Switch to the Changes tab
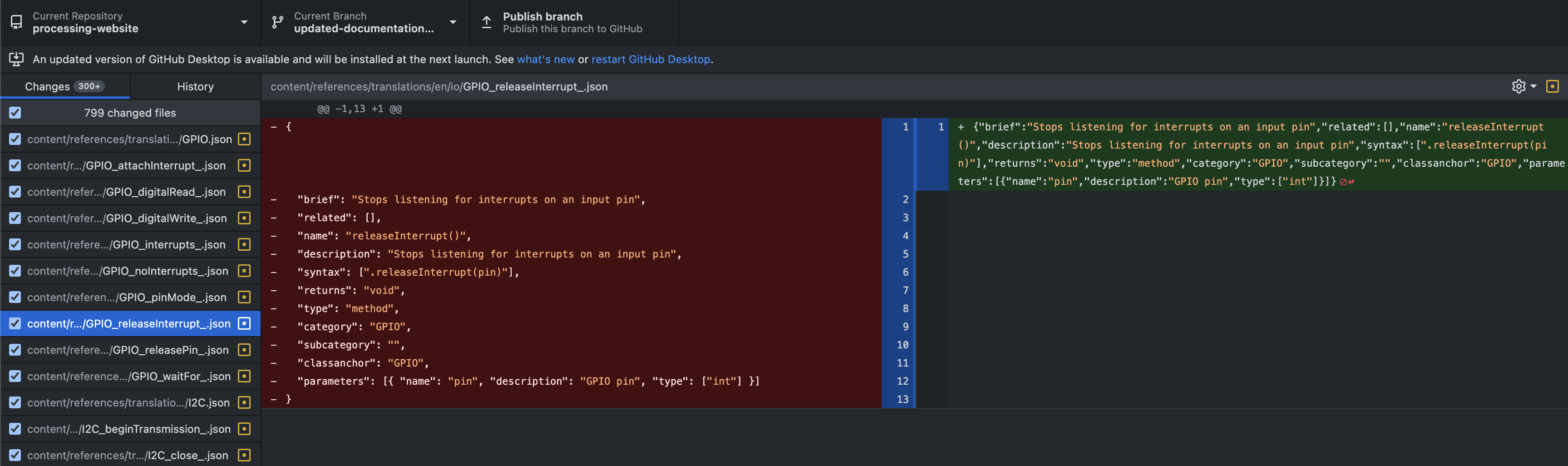 (x=65, y=86)
